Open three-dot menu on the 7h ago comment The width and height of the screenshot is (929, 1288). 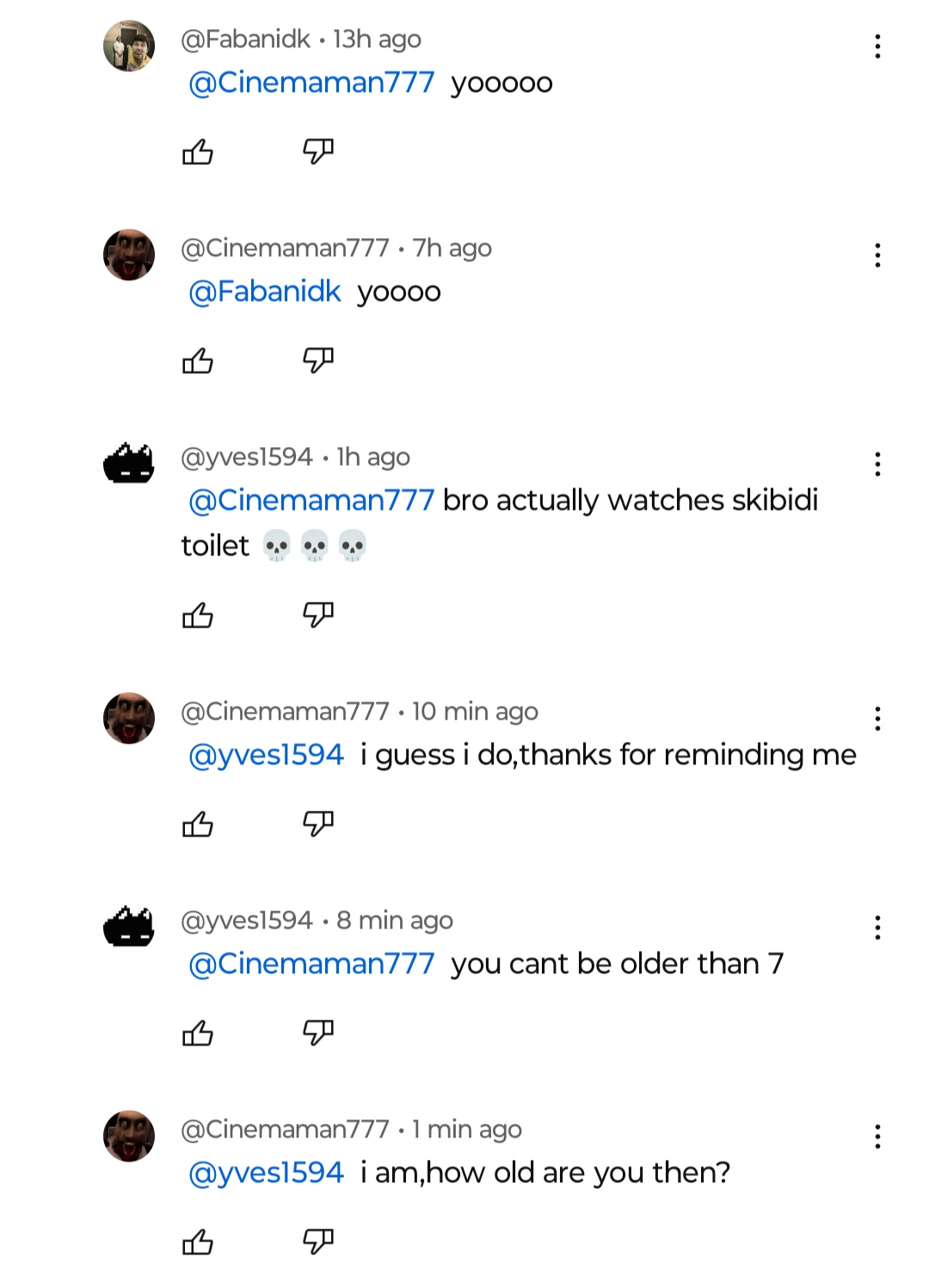point(877,255)
